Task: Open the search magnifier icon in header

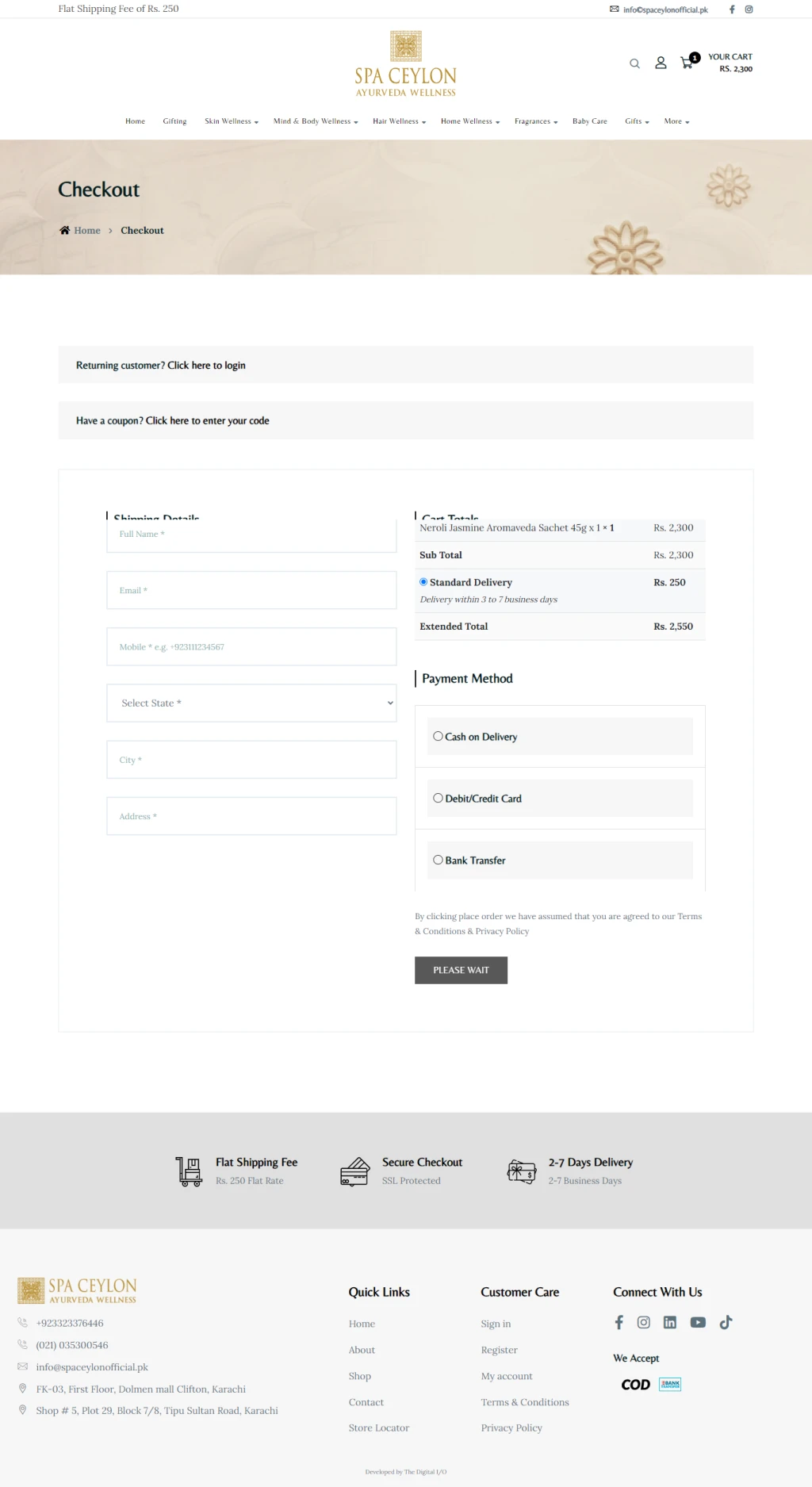Action: (x=634, y=63)
